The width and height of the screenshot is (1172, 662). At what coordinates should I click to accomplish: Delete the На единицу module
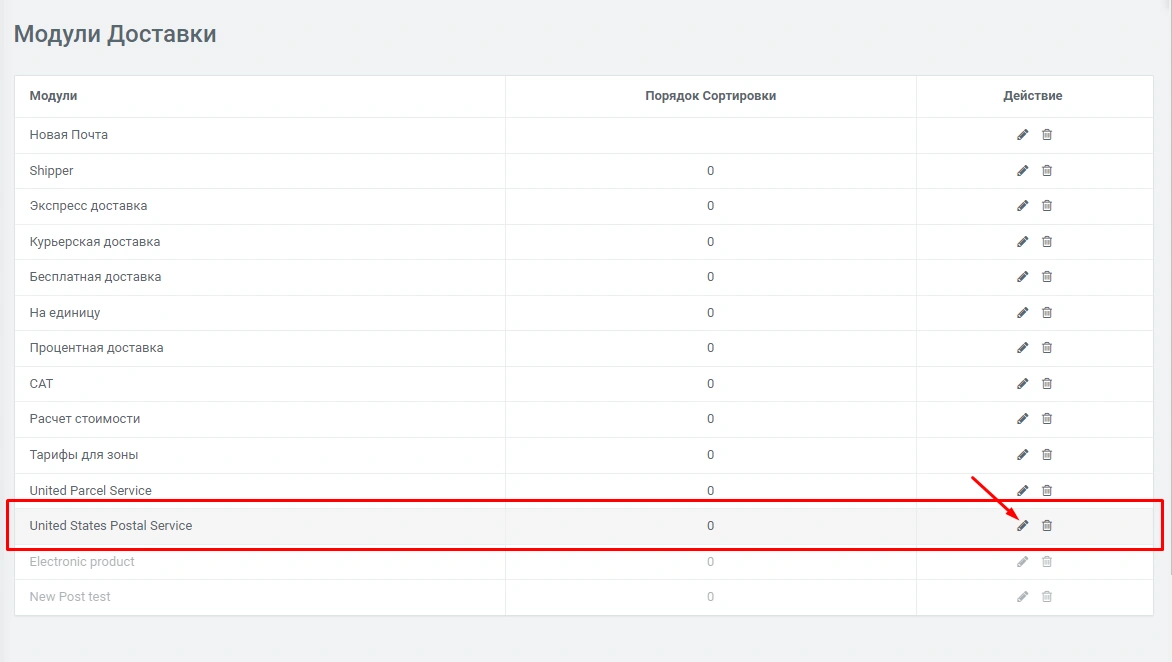[1047, 313]
